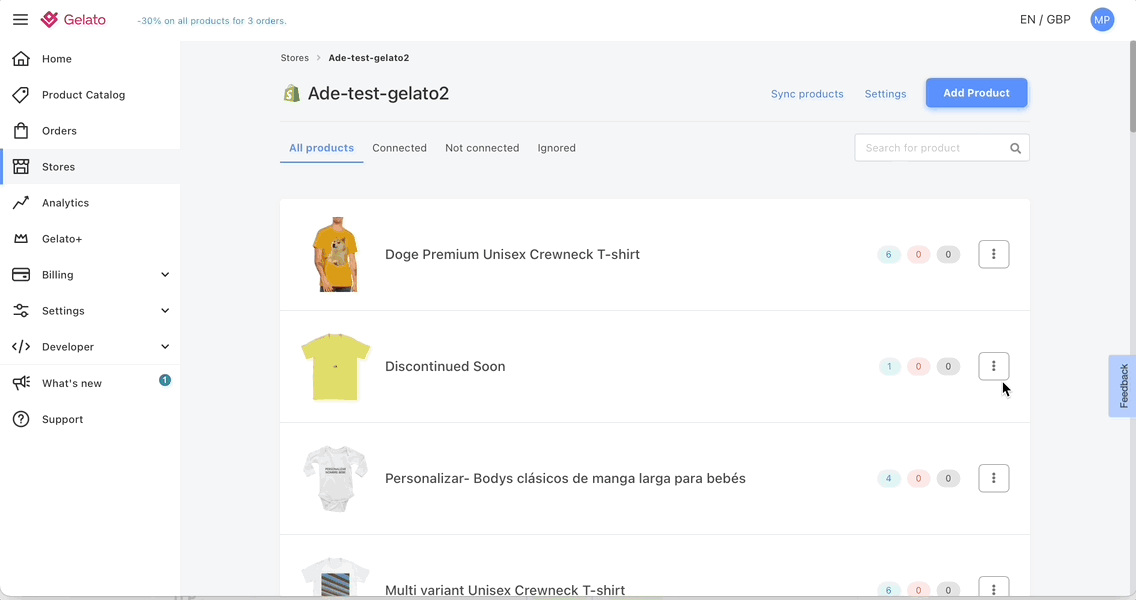Click the blue 1 badge on Discontinued Soon

click(889, 366)
